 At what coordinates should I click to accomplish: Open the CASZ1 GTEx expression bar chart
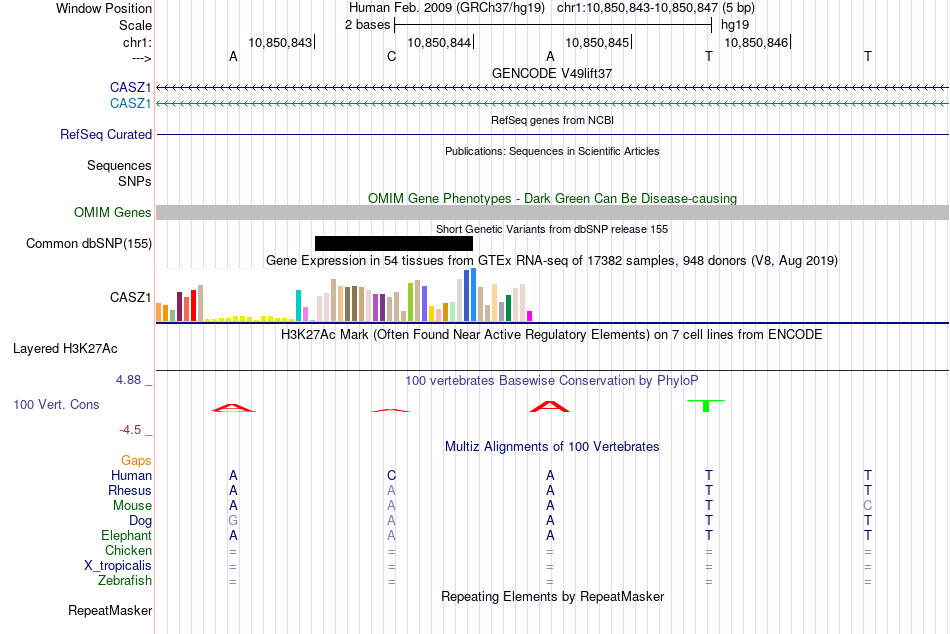344,295
